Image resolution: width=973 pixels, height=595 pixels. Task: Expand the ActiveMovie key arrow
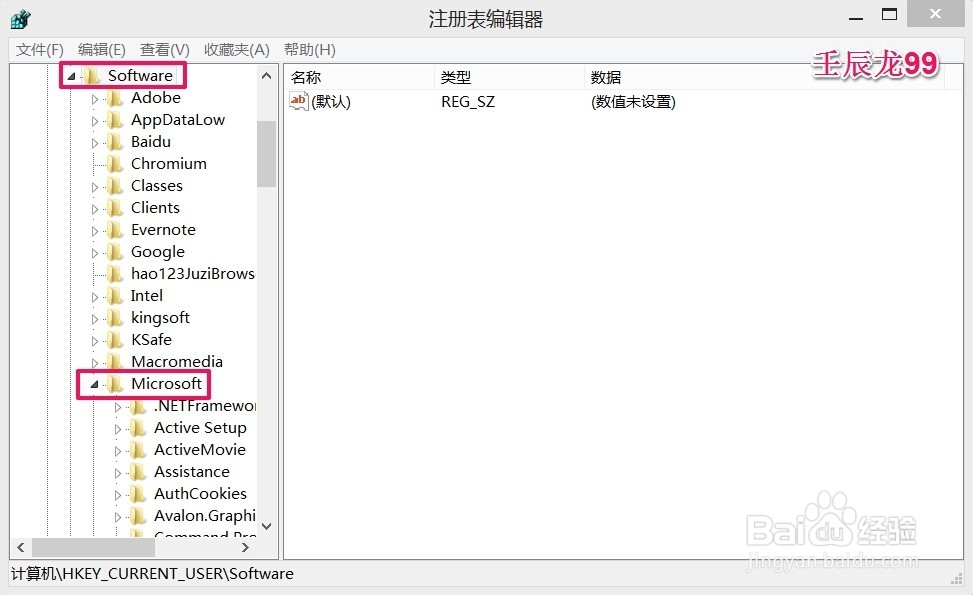click(117, 451)
